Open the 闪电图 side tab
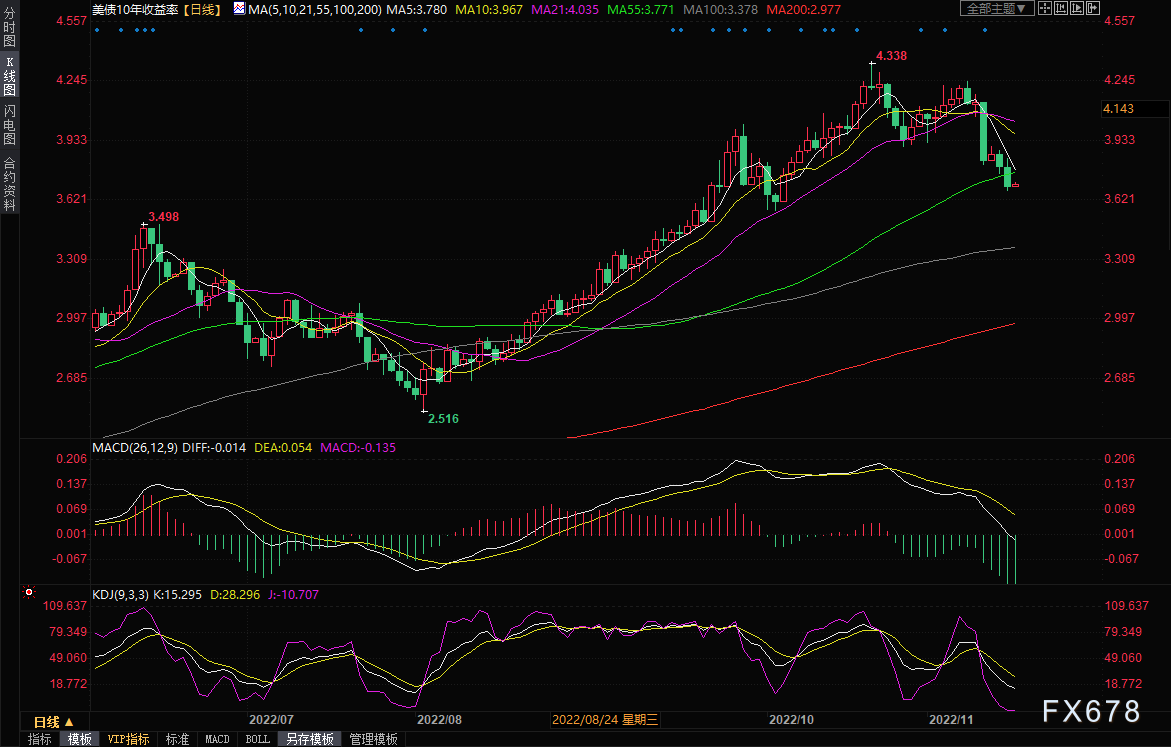 coord(9,129)
